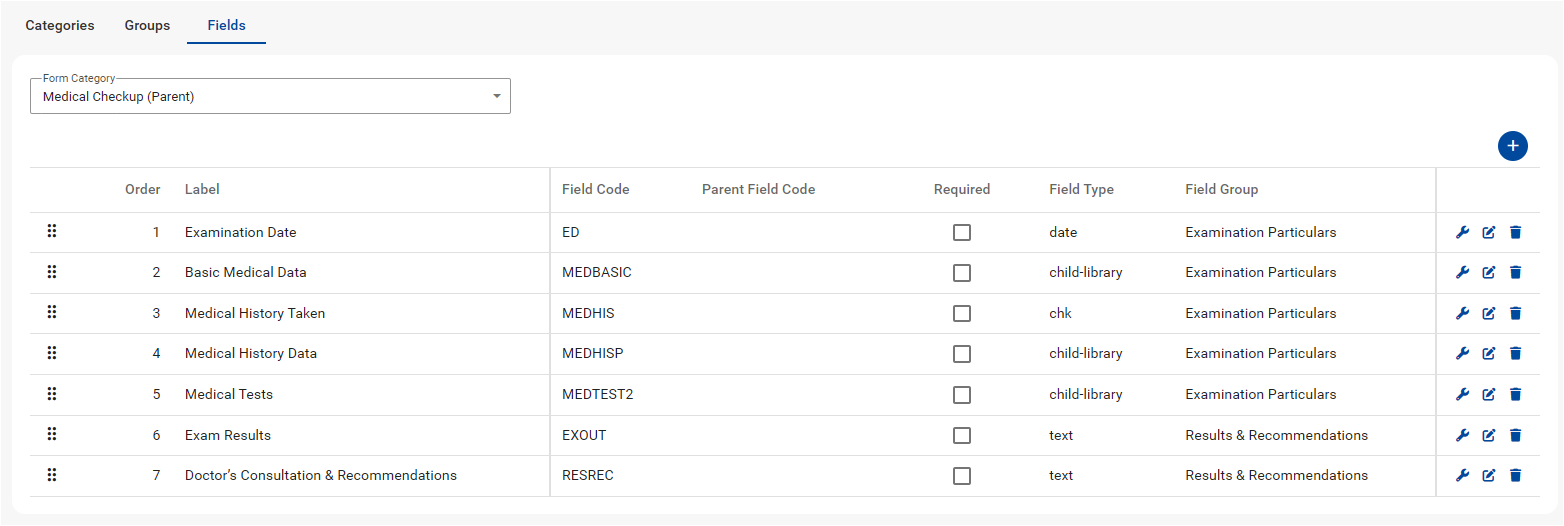This screenshot has height=526, width=1564.
Task: Check Required box for Exam Results
Action: (x=961, y=435)
